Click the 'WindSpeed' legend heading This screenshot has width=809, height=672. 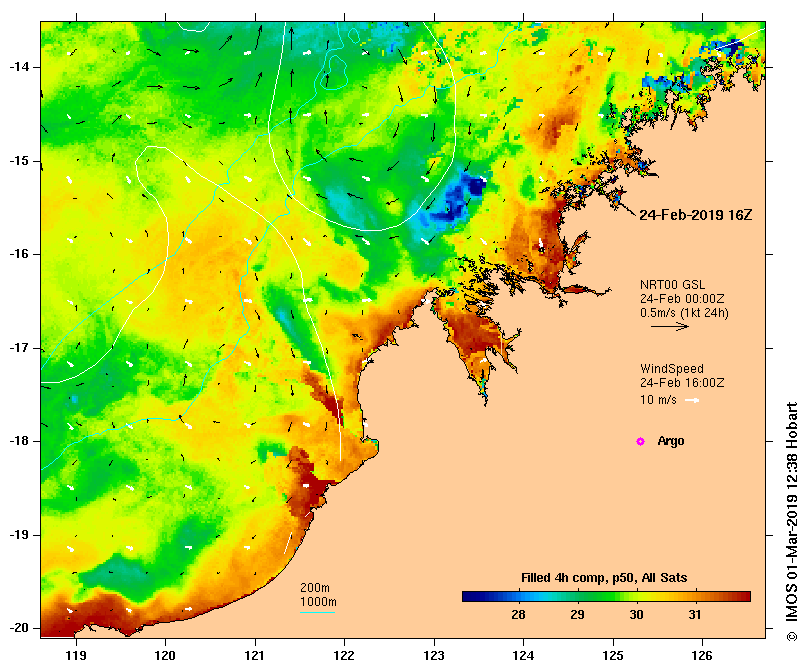(672, 369)
